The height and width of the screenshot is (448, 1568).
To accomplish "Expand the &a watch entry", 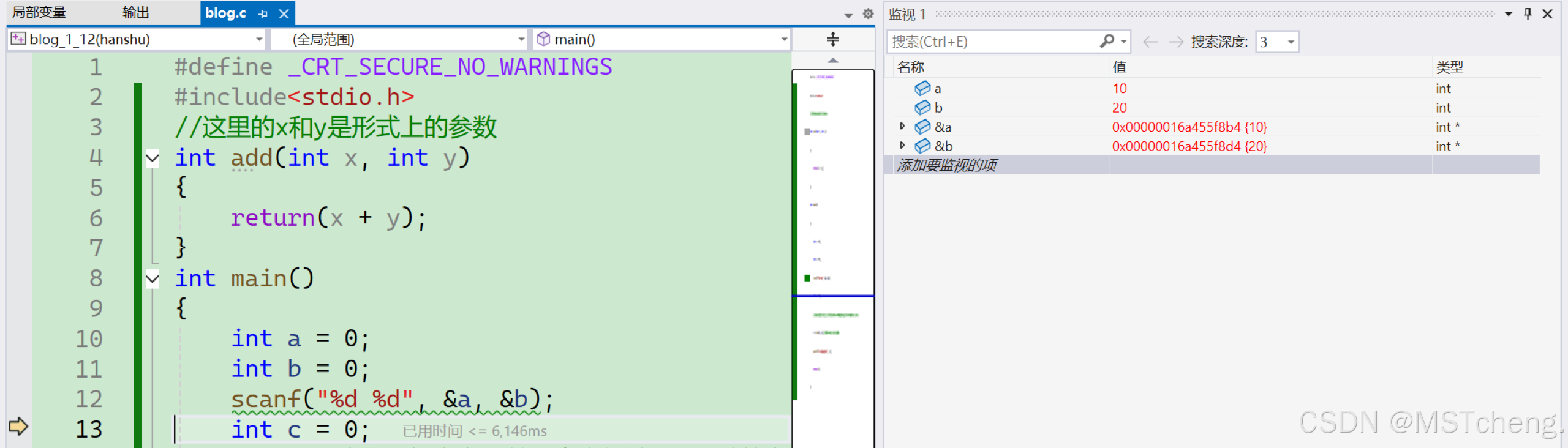I will pyautogui.click(x=902, y=126).
